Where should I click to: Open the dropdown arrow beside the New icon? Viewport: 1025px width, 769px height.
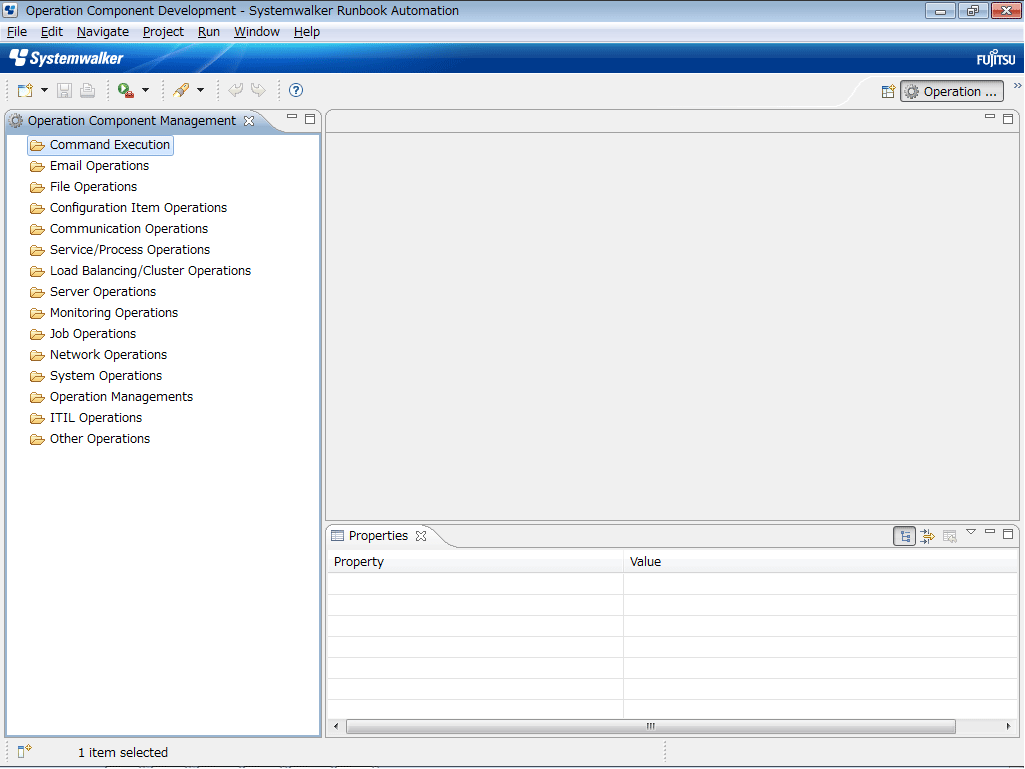click(x=44, y=90)
